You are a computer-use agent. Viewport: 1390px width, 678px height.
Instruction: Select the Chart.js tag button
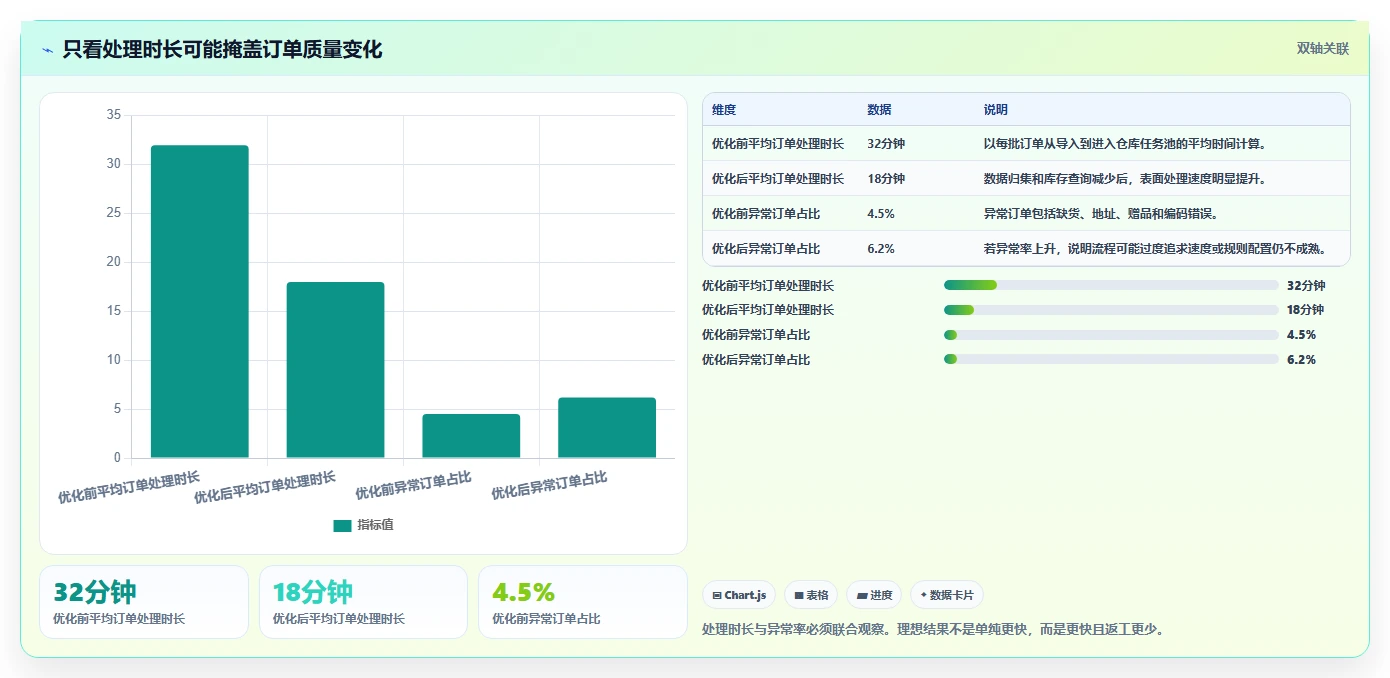coord(739,595)
